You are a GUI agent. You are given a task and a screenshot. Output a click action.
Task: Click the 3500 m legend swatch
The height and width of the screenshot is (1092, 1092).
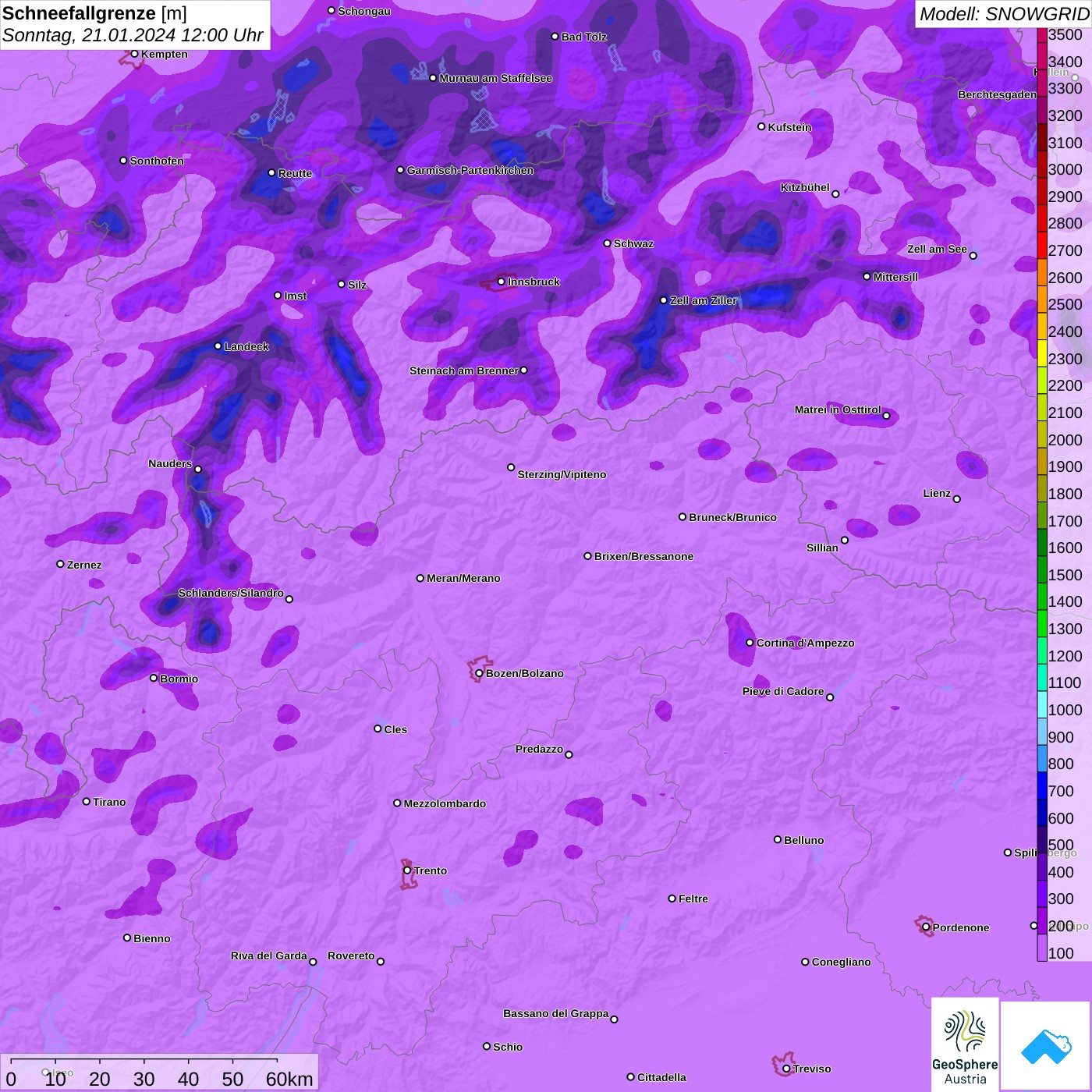pos(1042,35)
